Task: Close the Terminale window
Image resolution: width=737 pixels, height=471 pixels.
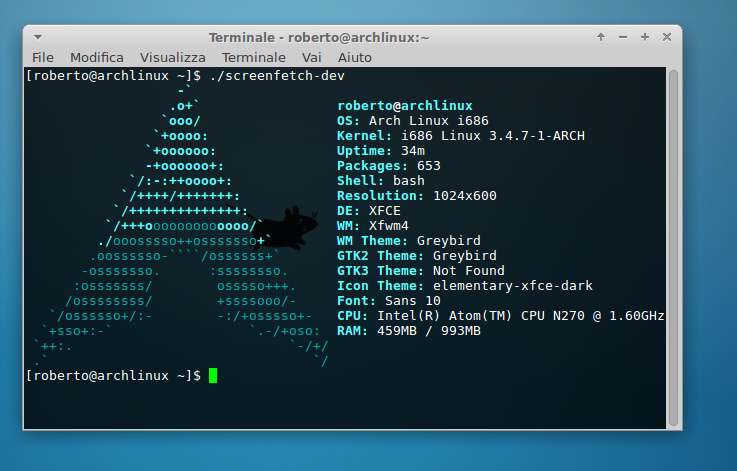Action: (666, 37)
